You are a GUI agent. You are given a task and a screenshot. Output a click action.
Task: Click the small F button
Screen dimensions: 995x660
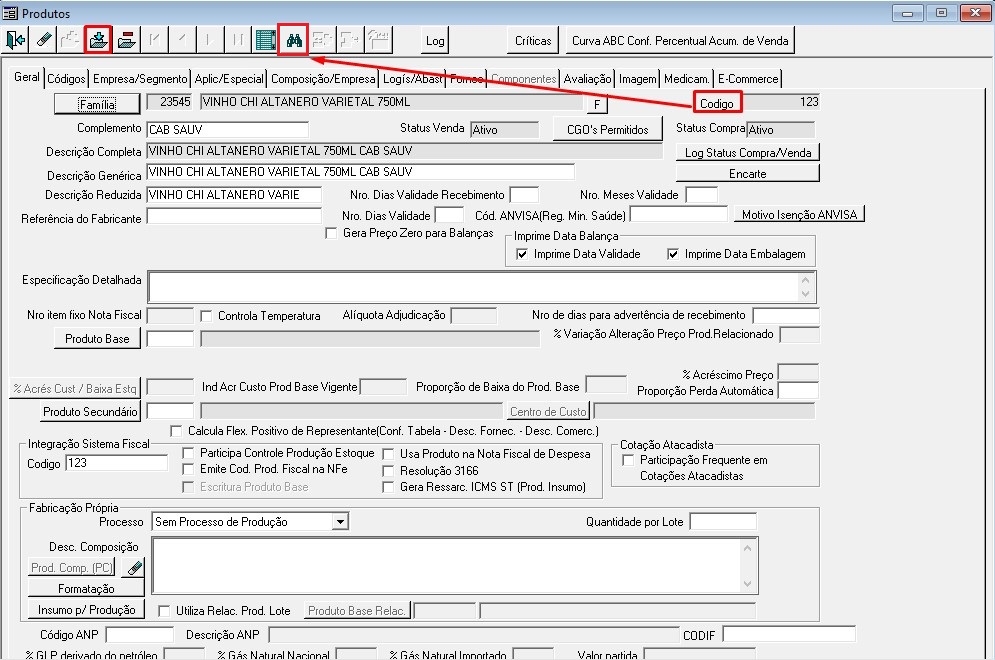[597, 104]
